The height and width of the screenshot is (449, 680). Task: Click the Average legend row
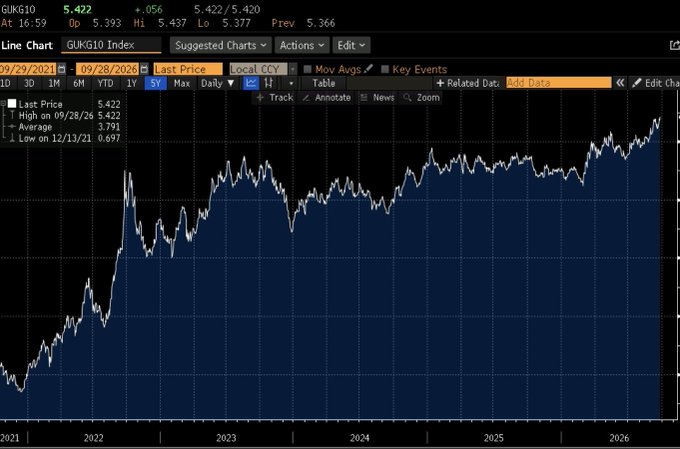point(64,127)
